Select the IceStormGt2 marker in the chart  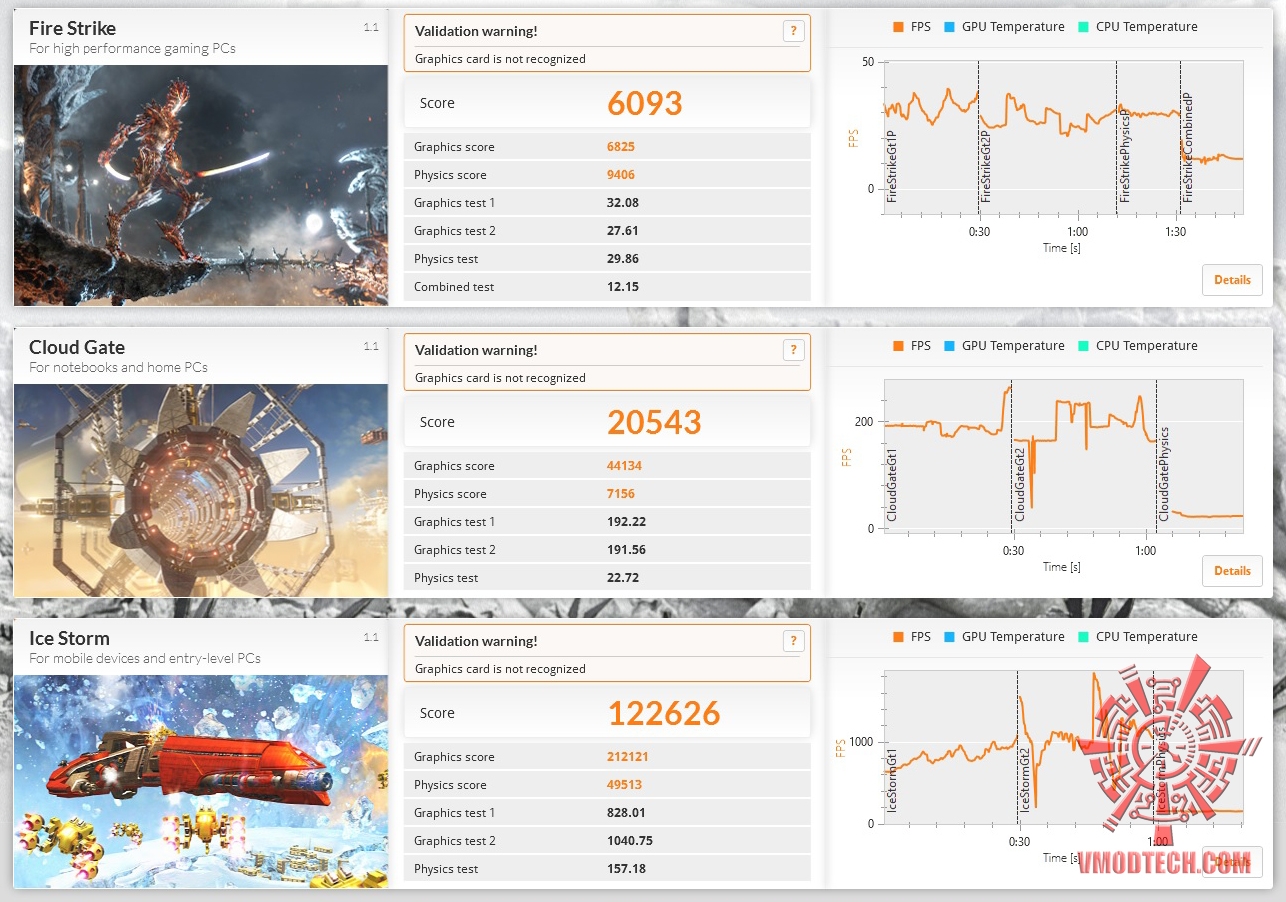click(x=1024, y=780)
